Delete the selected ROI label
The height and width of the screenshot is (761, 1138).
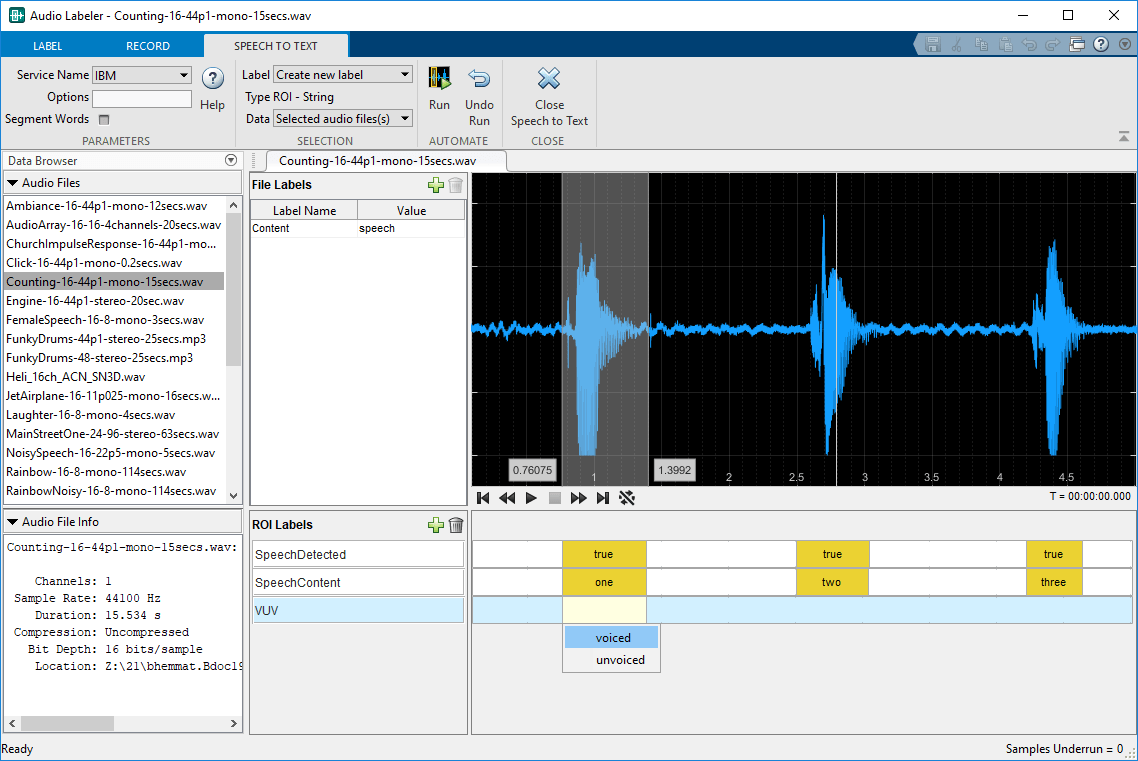point(456,525)
